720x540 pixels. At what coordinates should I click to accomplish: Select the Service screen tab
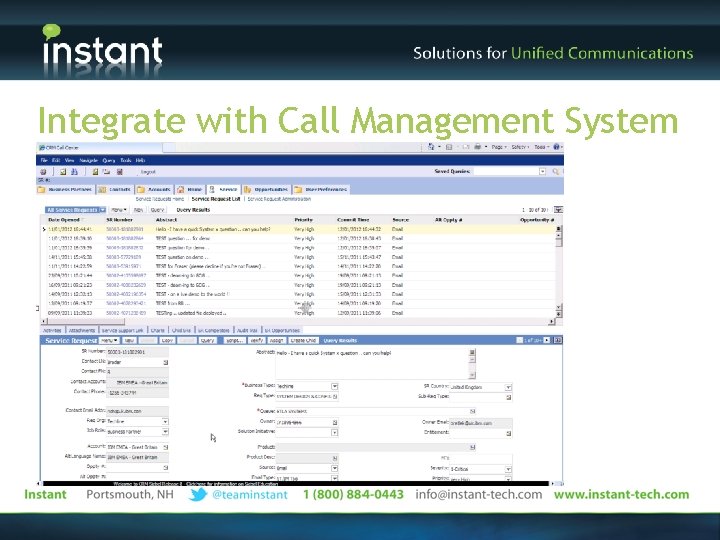(x=223, y=189)
